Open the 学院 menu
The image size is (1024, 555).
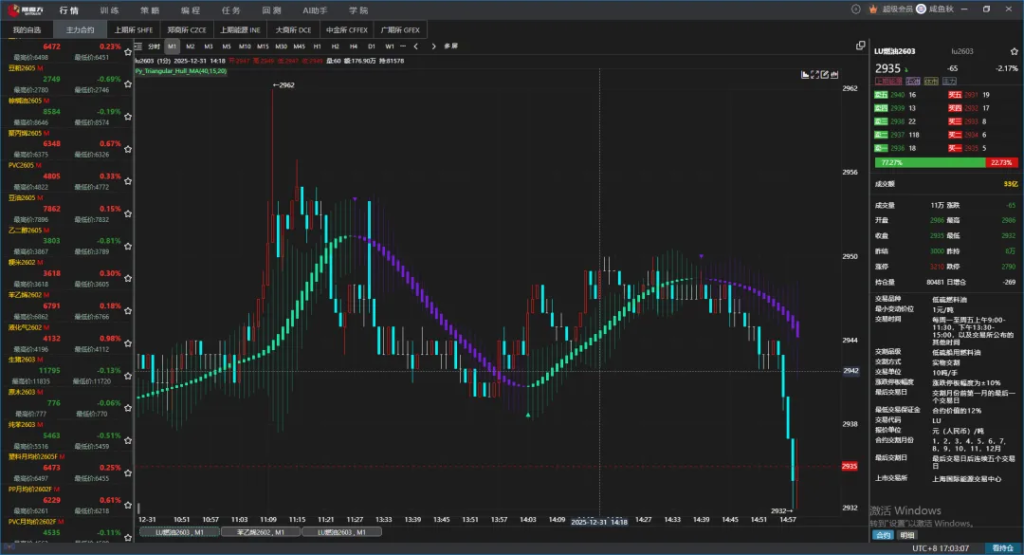coord(358,10)
